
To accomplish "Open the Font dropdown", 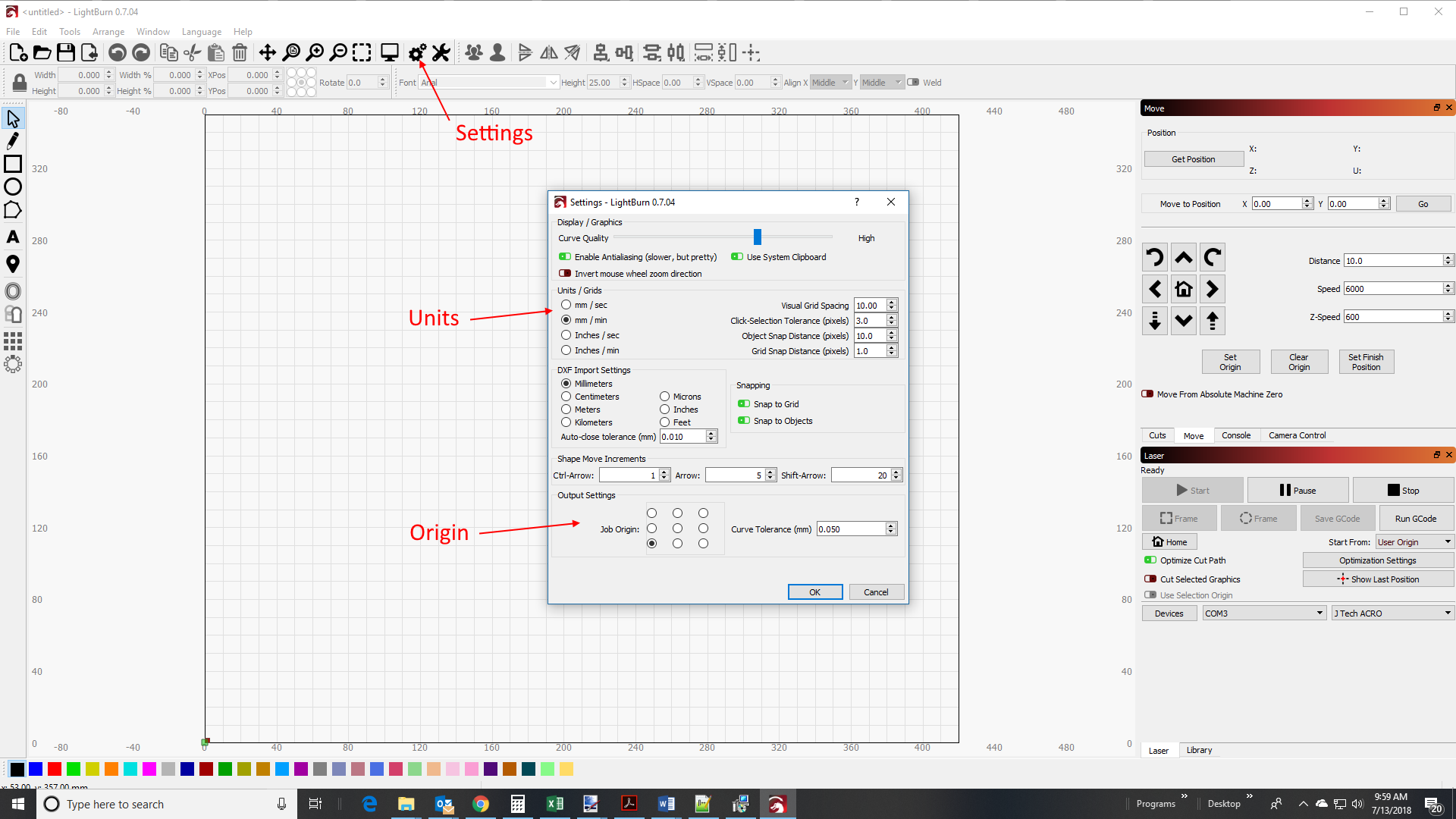I will [489, 83].
